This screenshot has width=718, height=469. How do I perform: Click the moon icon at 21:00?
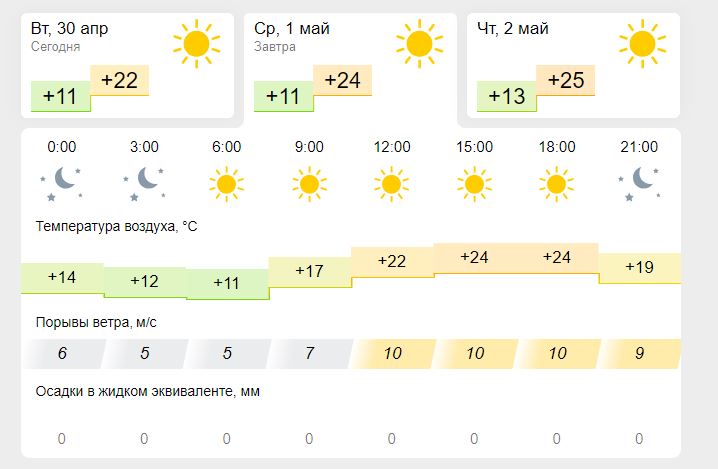click(x=640, y=183)
